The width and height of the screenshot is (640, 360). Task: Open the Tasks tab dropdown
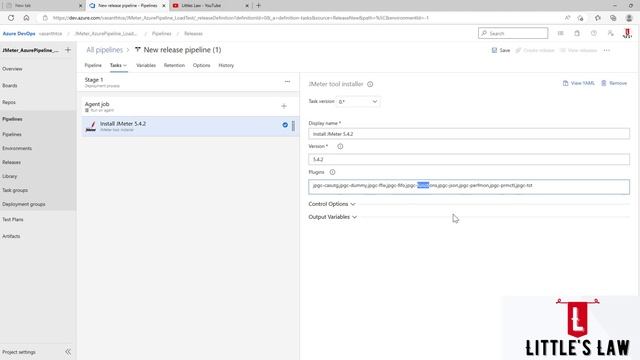[118, 65]
